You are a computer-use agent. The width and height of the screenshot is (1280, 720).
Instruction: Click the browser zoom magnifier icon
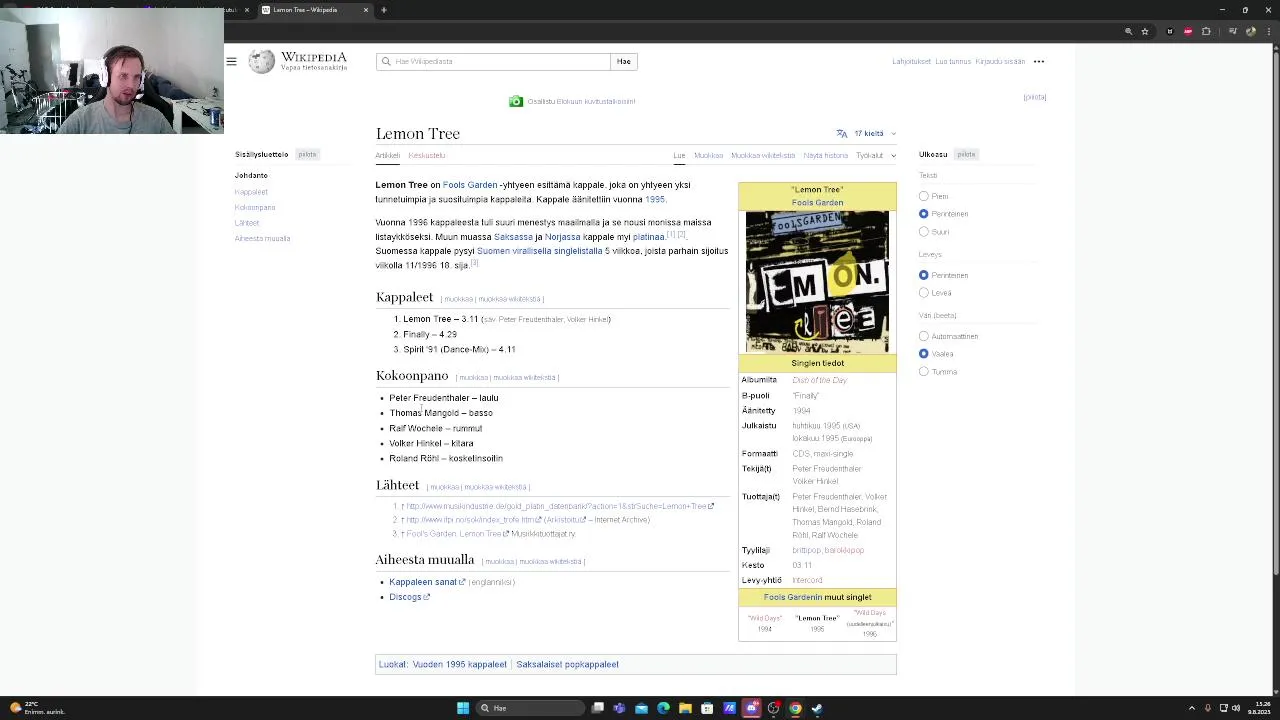click(1129, 31)
